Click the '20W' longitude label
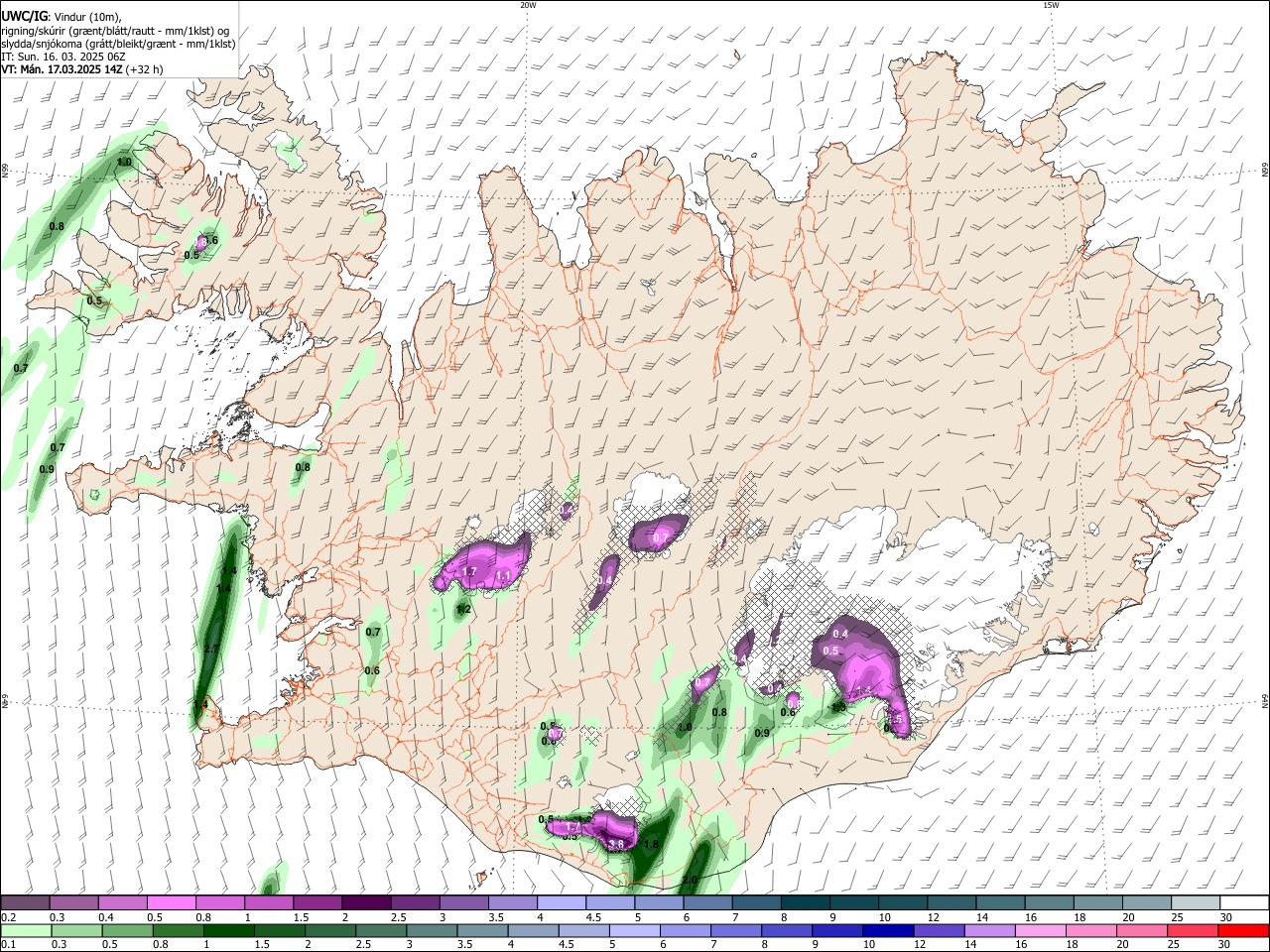 528,5
